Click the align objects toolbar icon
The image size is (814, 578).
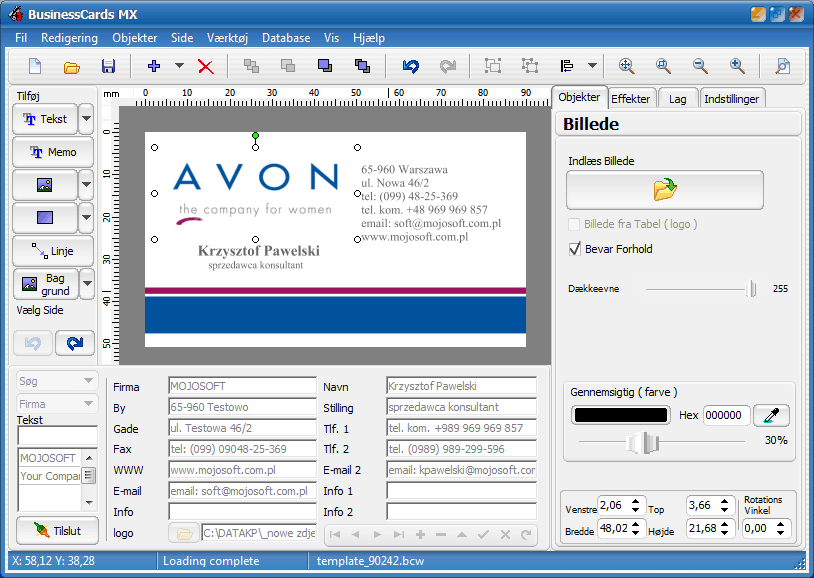[x=567, y=66]
